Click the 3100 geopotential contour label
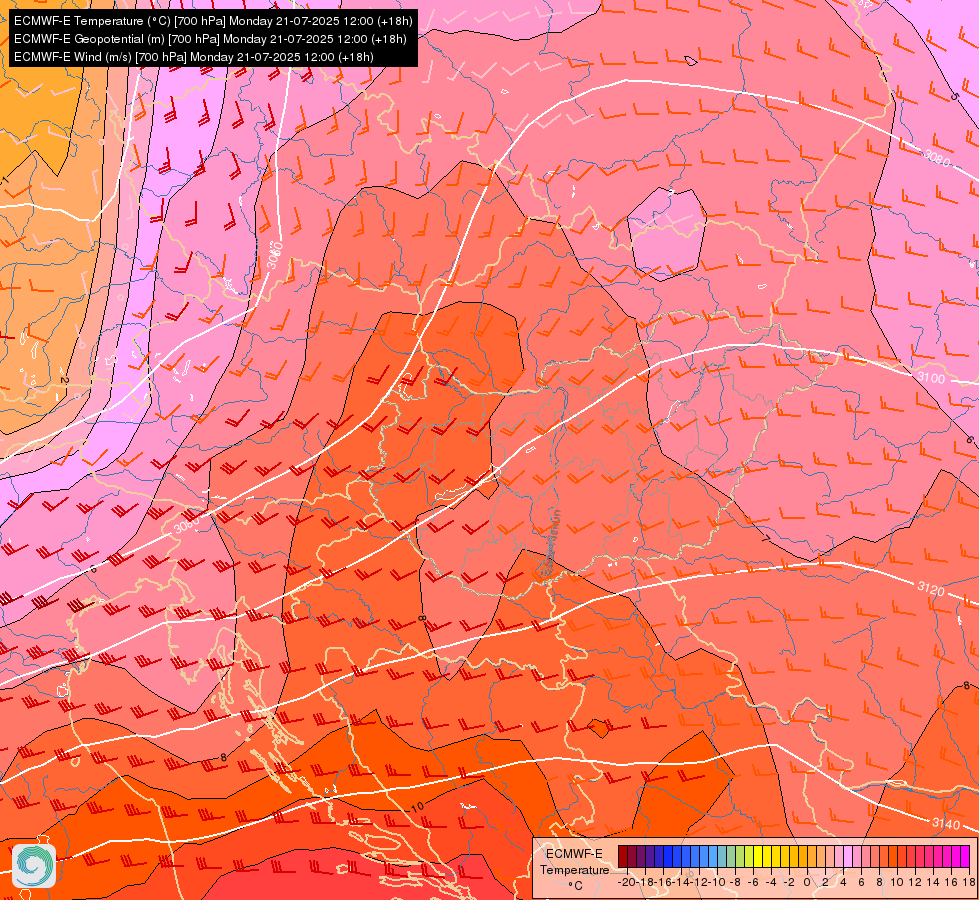This screenshot has width=979, height=900. point(932,377)
